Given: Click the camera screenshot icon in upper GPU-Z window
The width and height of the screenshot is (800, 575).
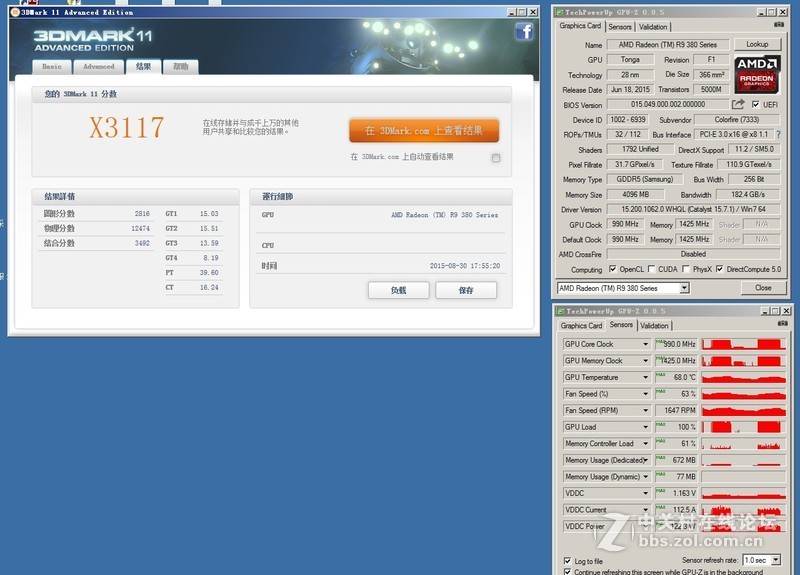Looking at the screenshot, I should tap(779, 24).
